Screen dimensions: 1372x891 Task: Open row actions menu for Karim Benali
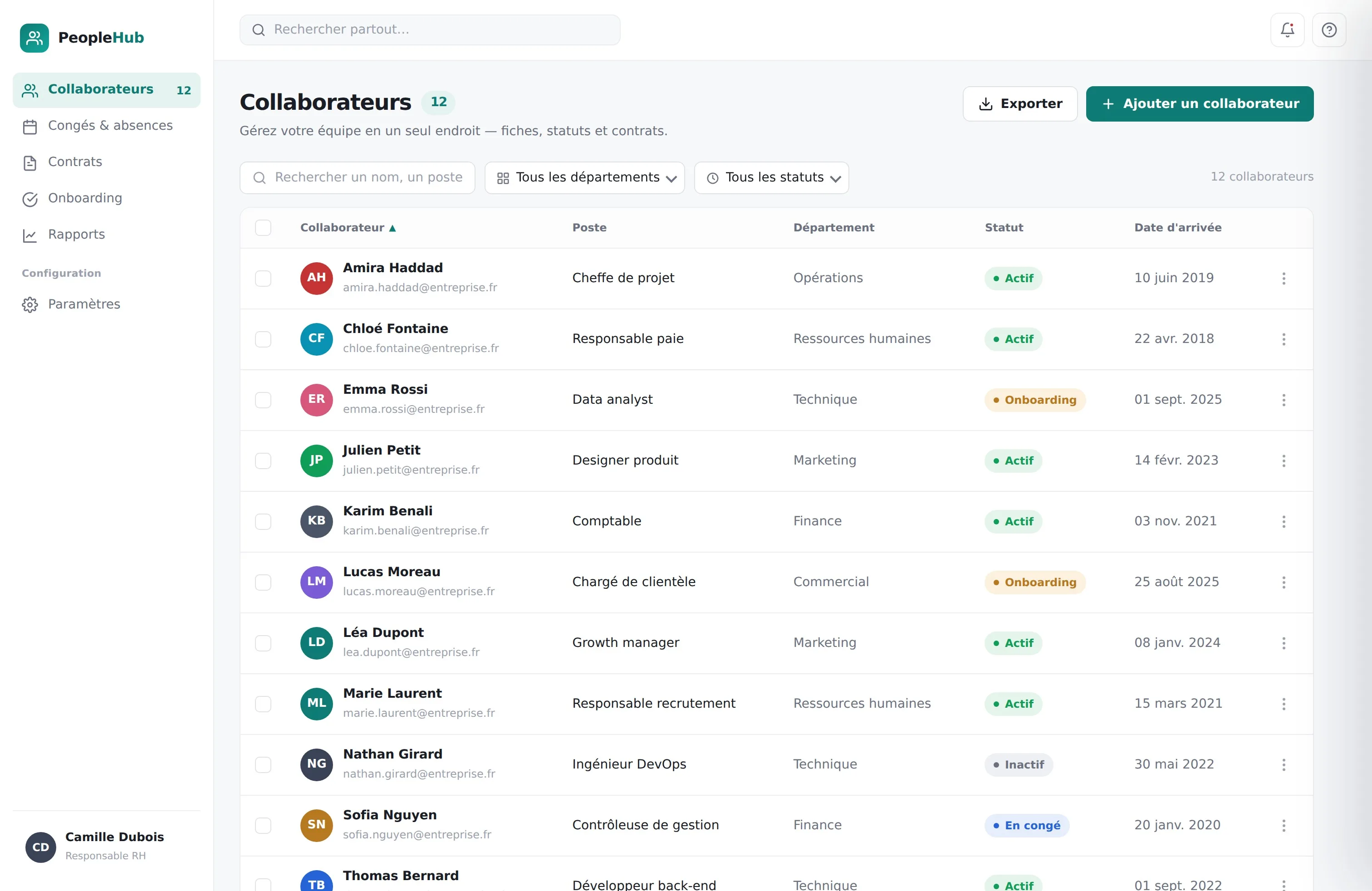(x=1283, y=522)
